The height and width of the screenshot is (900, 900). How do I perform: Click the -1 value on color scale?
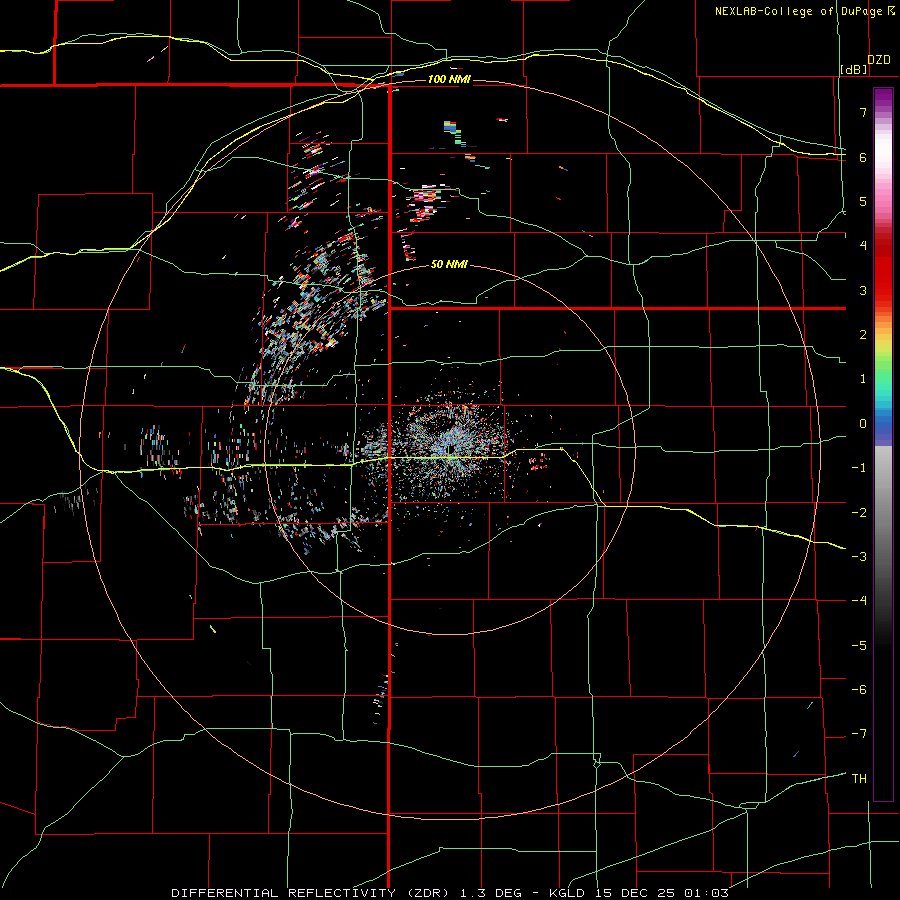(x=859, y=468)
